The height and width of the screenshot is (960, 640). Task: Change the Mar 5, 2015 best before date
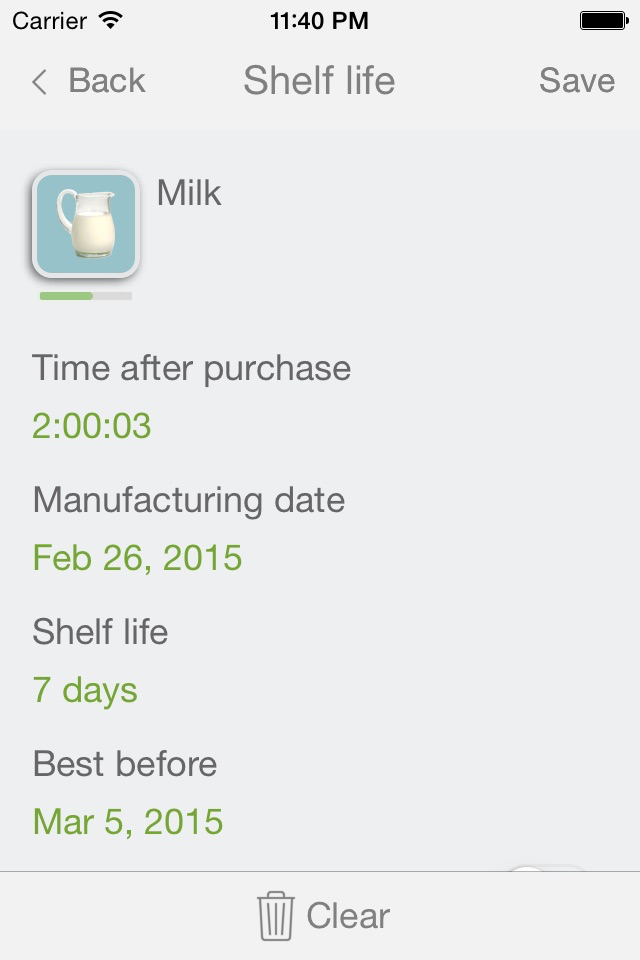point(128,822)
